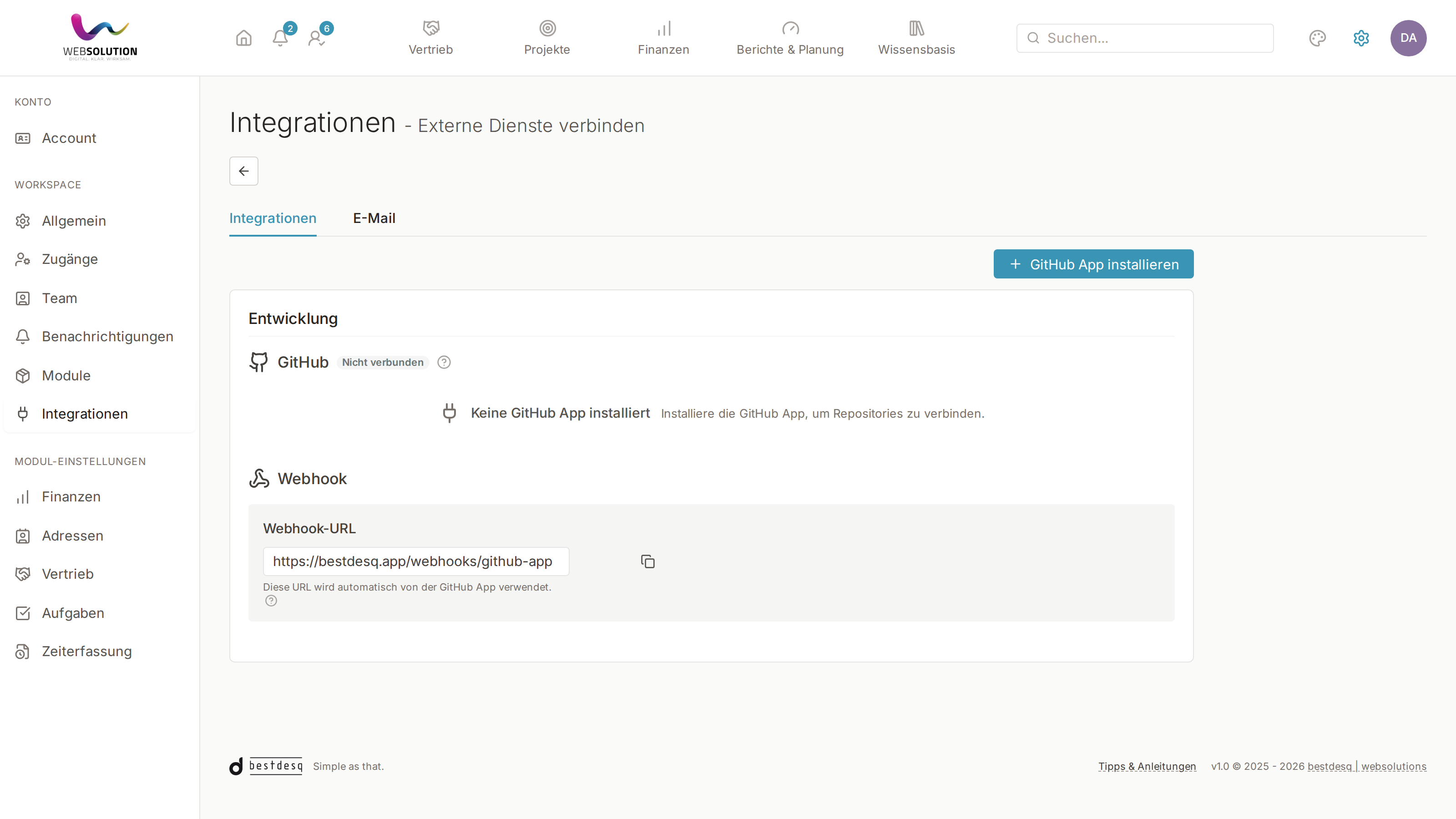The image size is (1456, 819).
Task: Select the Integrationen tab
Action: 273,218
